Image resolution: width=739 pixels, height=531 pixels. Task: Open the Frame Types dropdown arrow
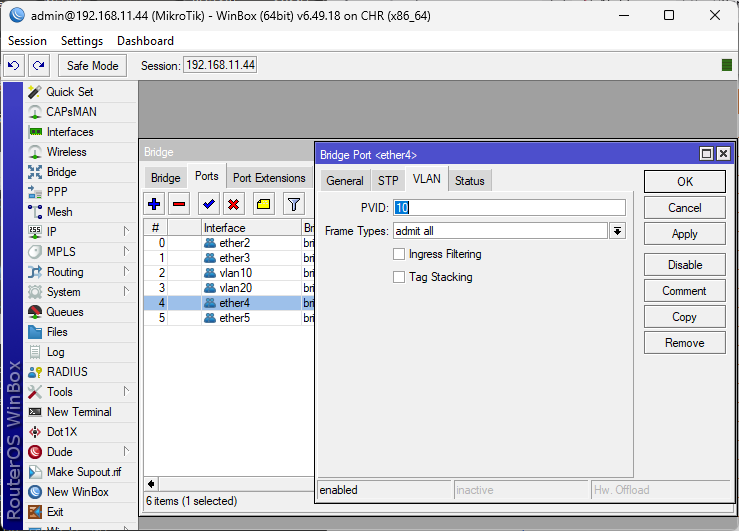[x=618, y=231]
